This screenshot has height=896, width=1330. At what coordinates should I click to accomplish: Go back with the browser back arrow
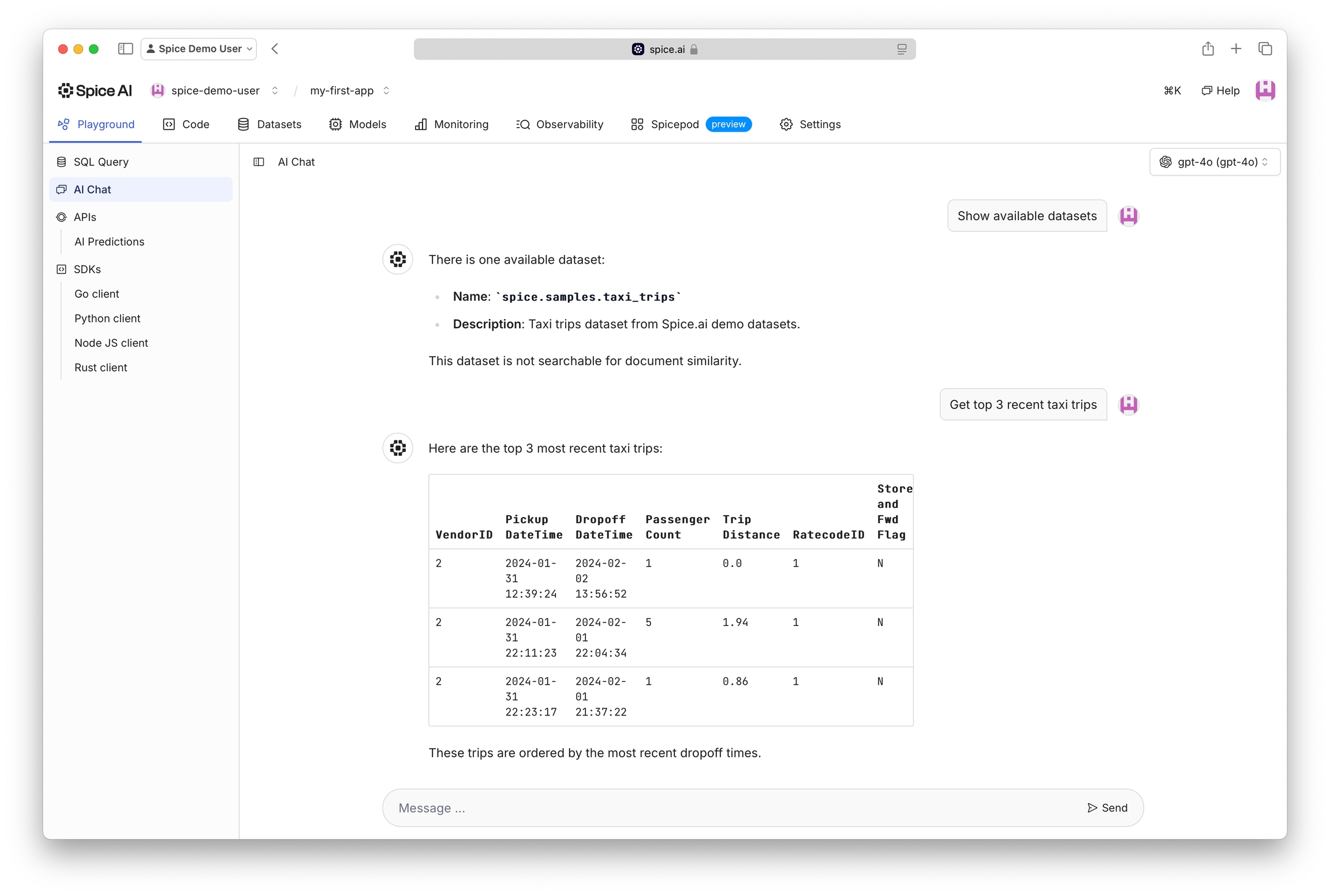pos(275,49)
